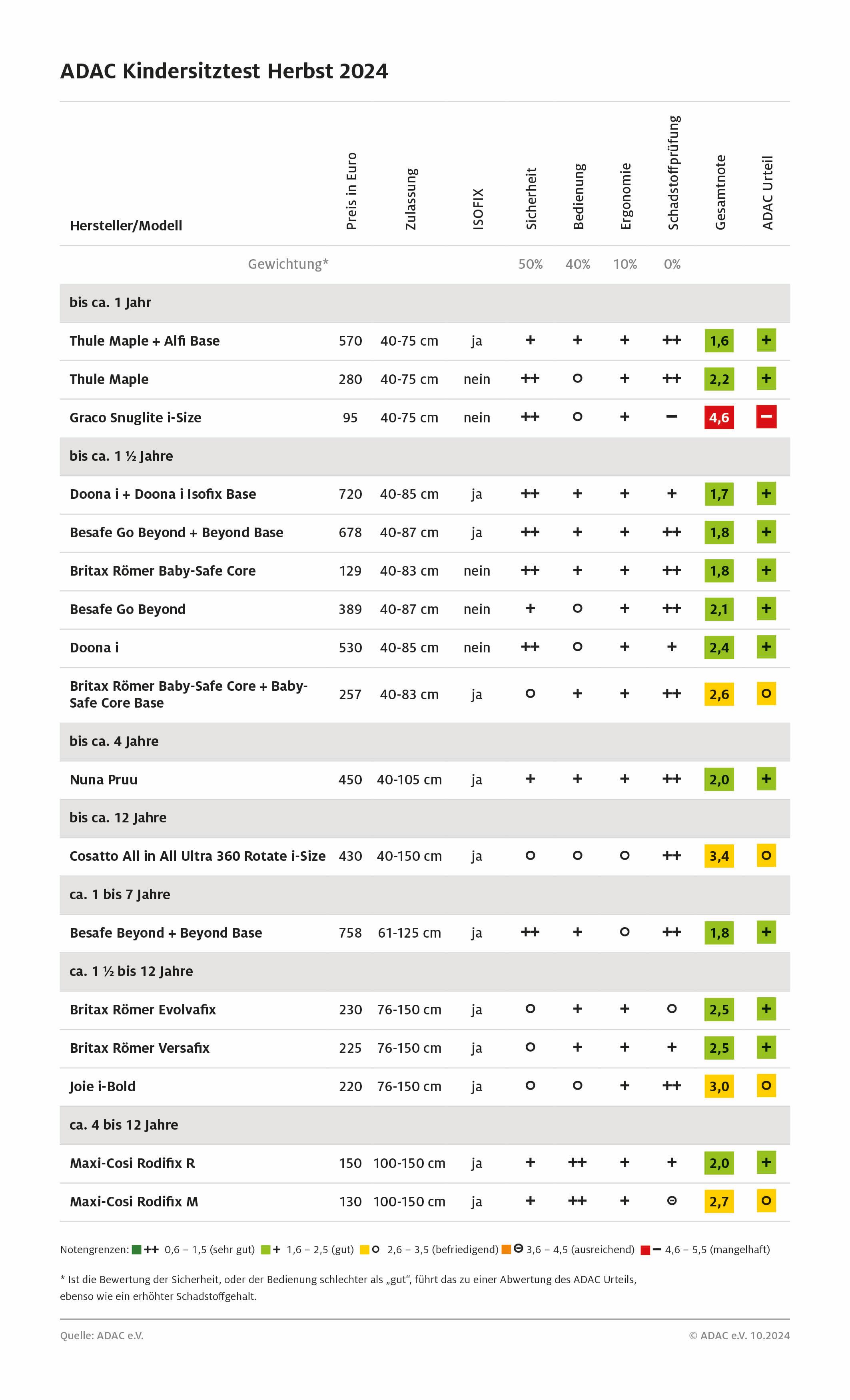Click the orange legend square for ausreichend
850x1400 pixels.
(x=507, y=1250)
